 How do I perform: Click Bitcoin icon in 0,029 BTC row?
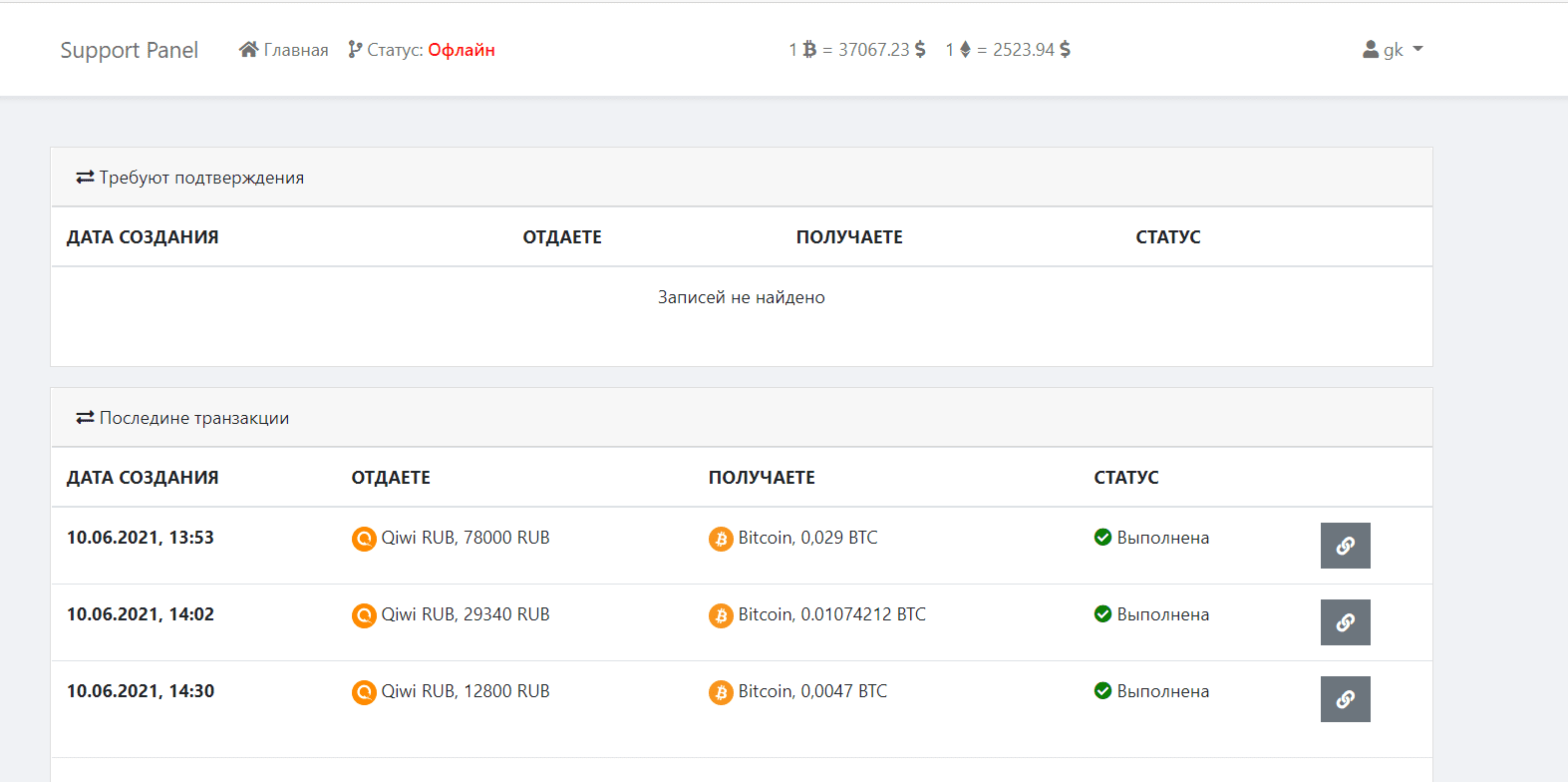[x=721, y=539]
